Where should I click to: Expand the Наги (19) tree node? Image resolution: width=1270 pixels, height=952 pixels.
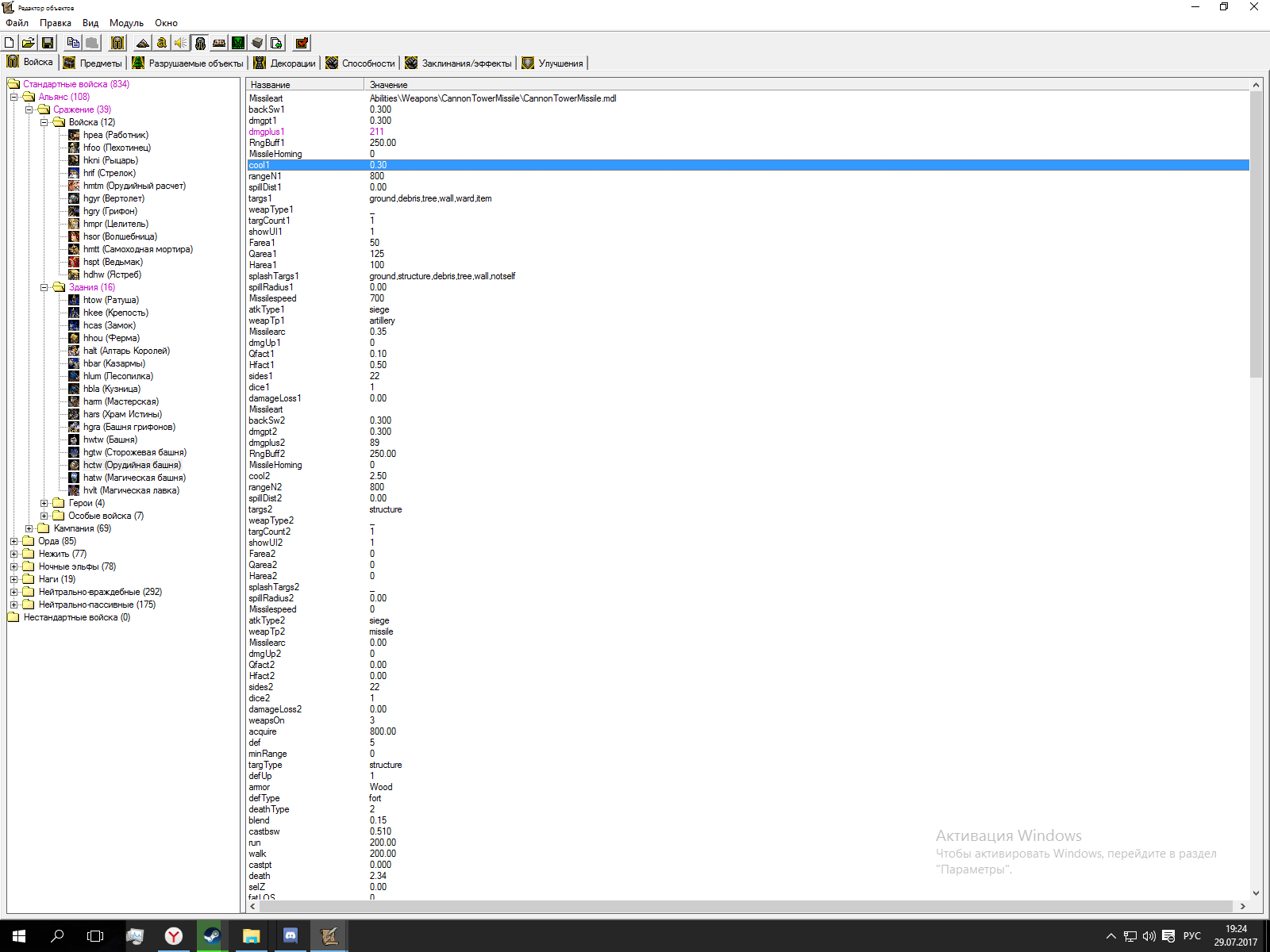point(13,579)
